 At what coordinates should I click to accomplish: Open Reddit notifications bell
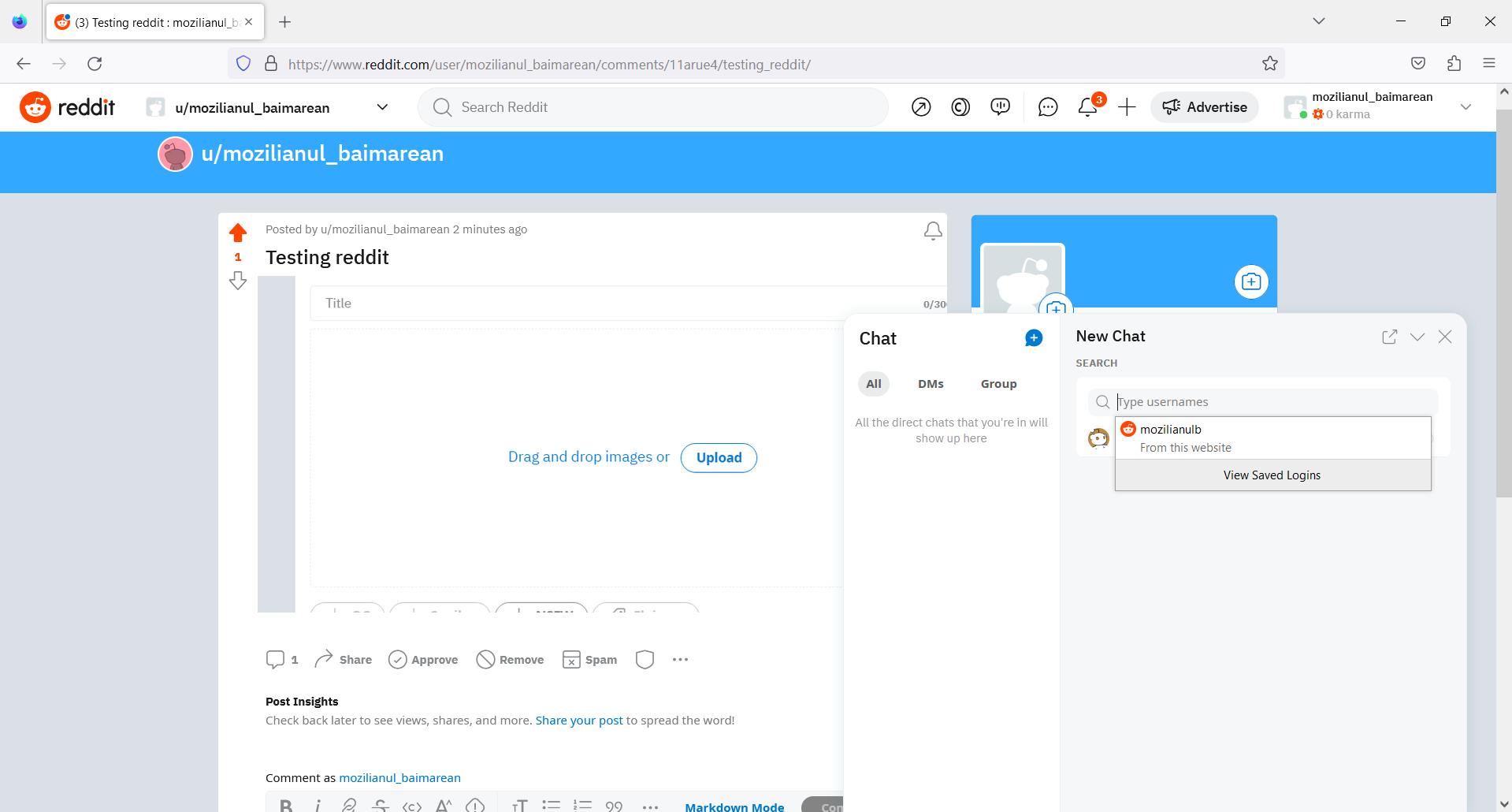[x=1087, y=107]
